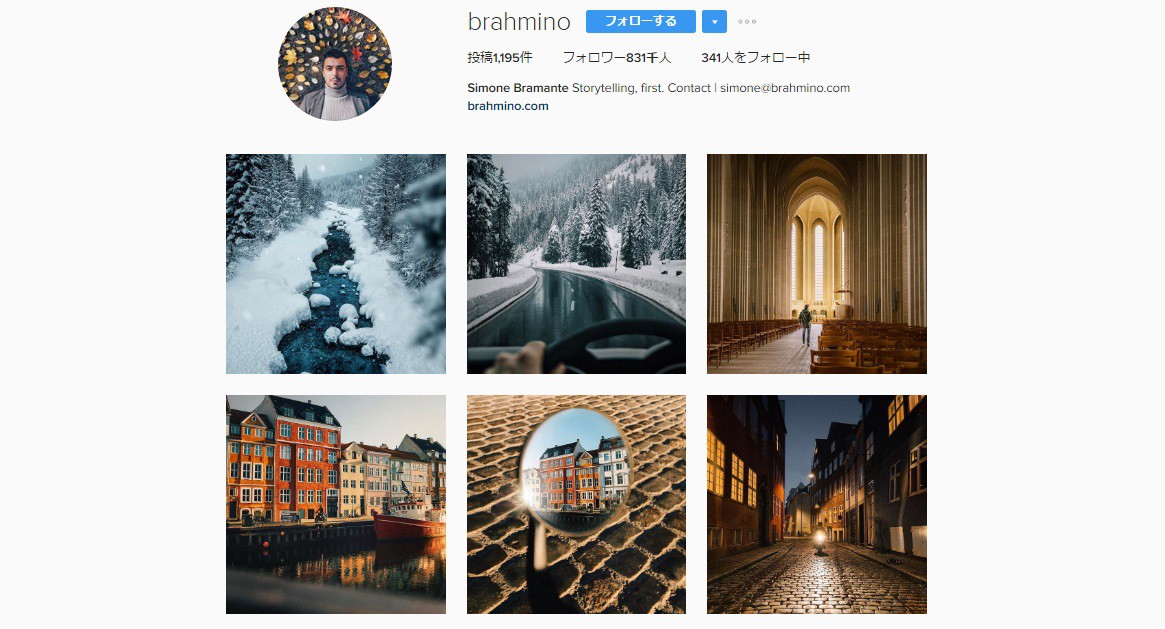Open the brahmino.com website link
This screenshot has height=629, width=1165.
pyautogui.click(x=507, y=105)
